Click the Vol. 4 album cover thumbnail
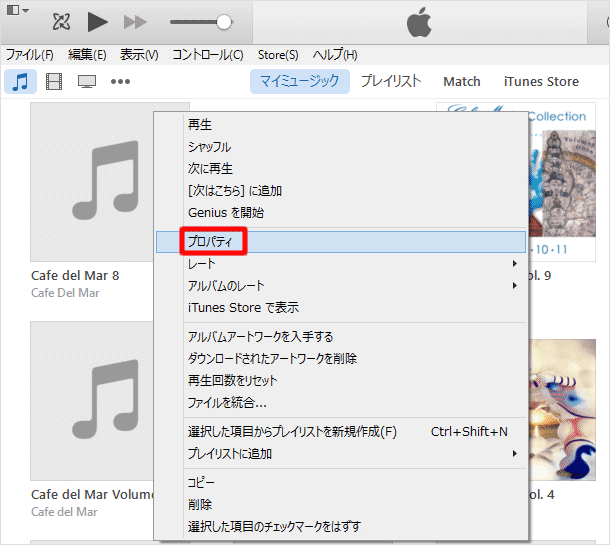The width and height of the screenshot is (610, 545). [x=562, y=410]
